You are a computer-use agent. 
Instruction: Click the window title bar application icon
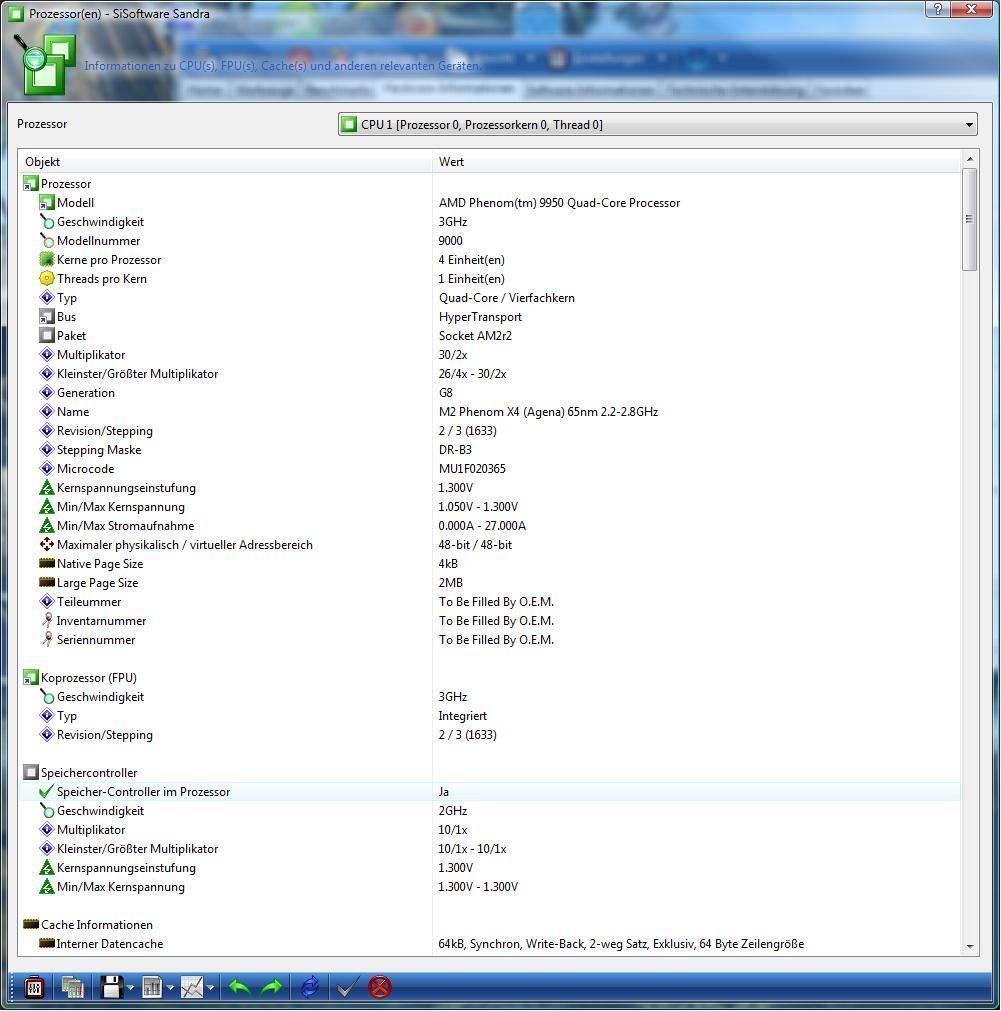click(15, 13)
